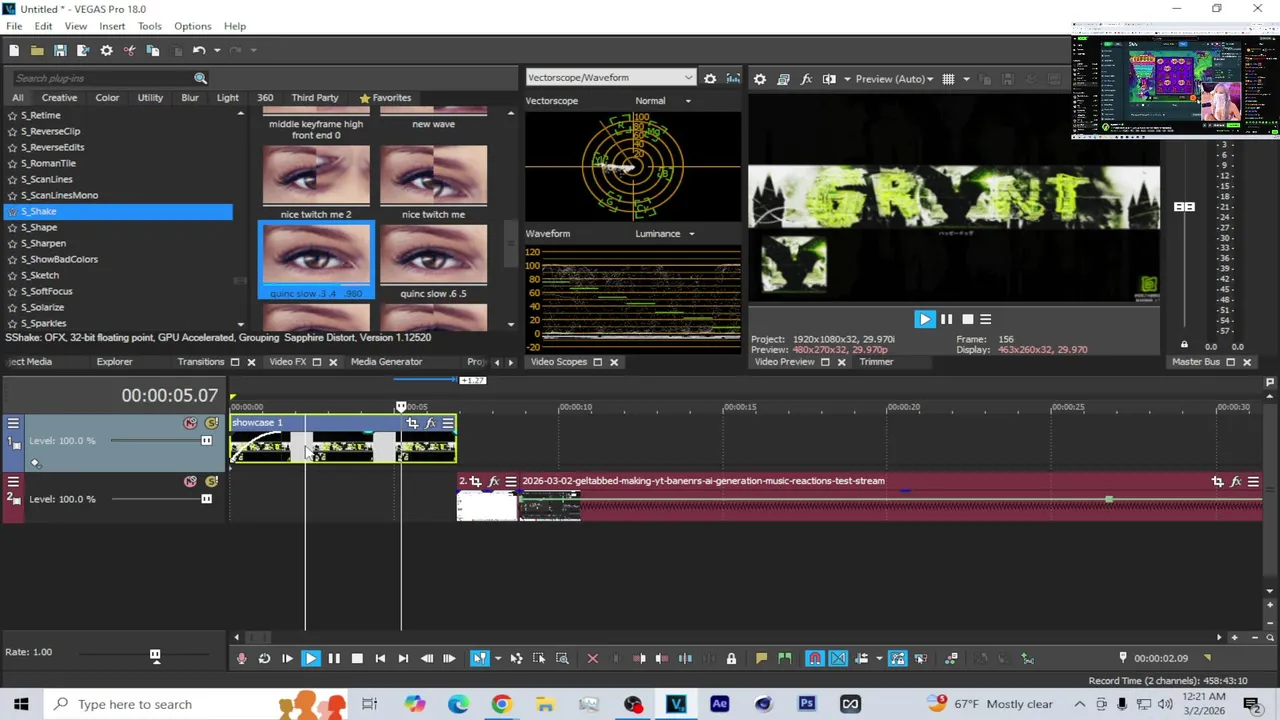Mute track 1
1280x720 pixels.
[190, 423]
